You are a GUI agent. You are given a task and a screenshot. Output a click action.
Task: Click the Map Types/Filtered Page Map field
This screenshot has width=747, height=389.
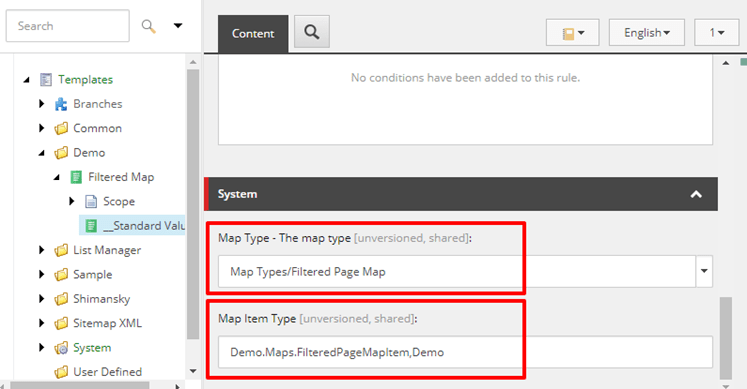click(x=457, y=271)
